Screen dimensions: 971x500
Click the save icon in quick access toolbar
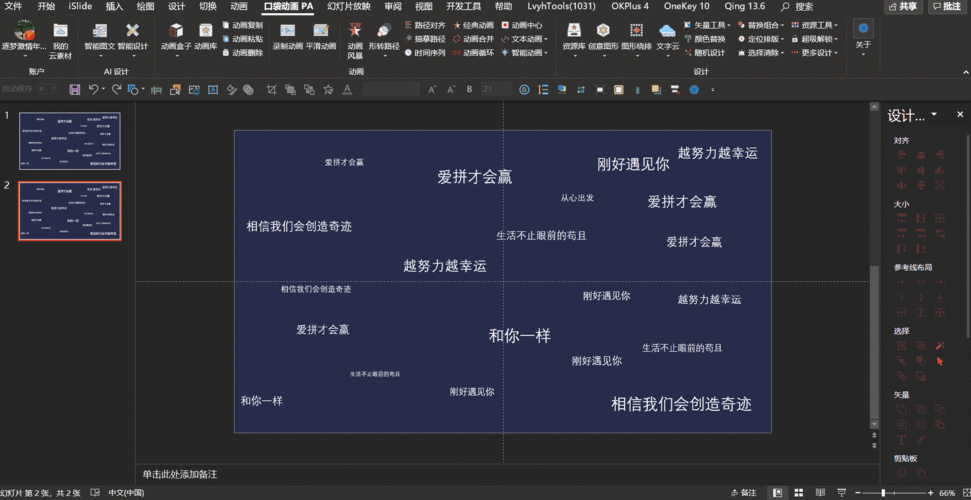tap(75, 90)
